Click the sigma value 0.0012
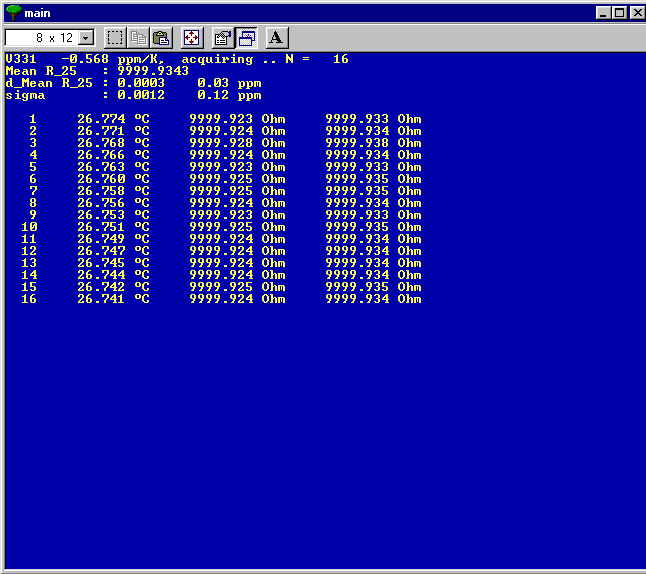The image size is (646, 574). pyautogui.click(x=141, y=96)
